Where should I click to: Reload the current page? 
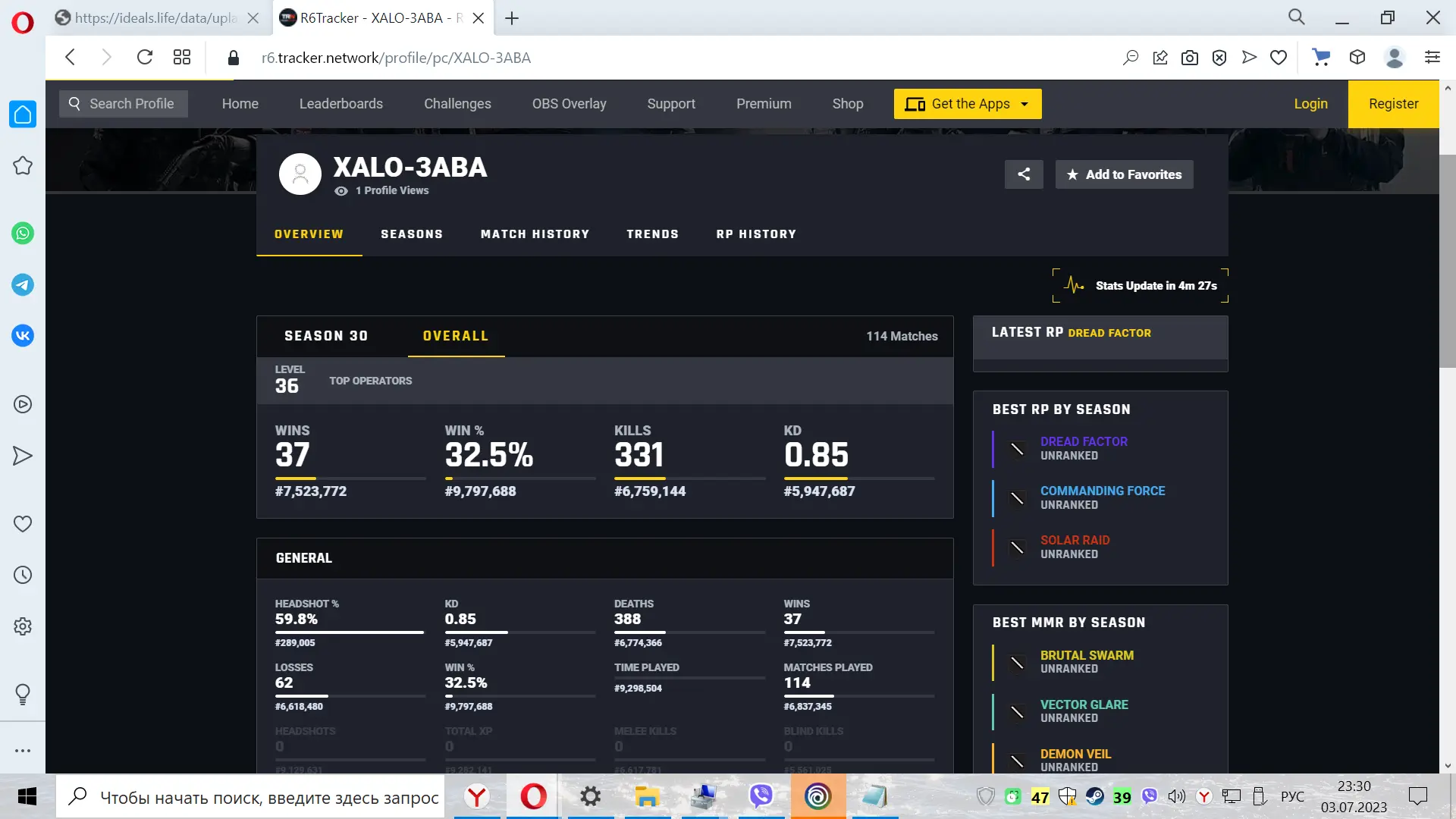click(145, 58)
